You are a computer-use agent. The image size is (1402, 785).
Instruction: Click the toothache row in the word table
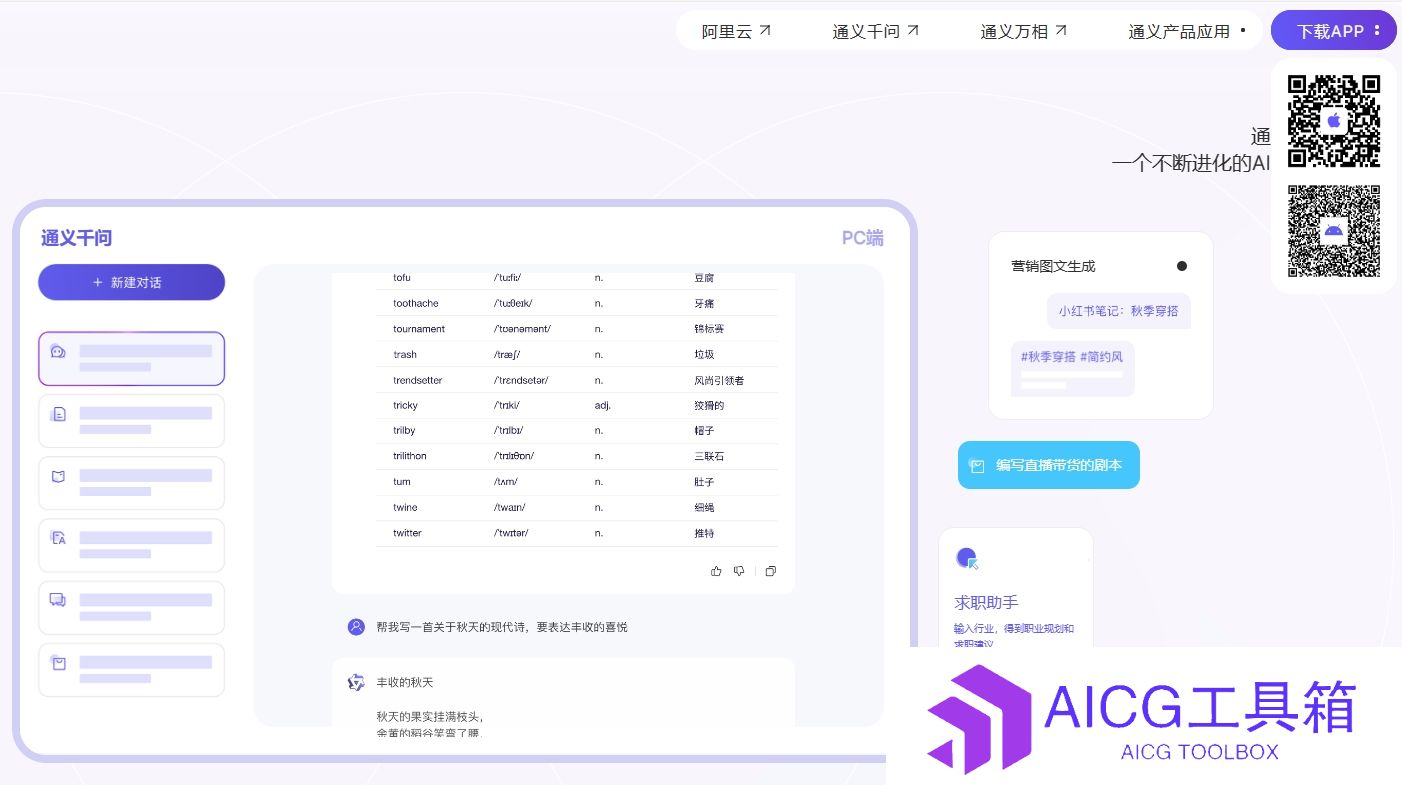coord(577,303)
